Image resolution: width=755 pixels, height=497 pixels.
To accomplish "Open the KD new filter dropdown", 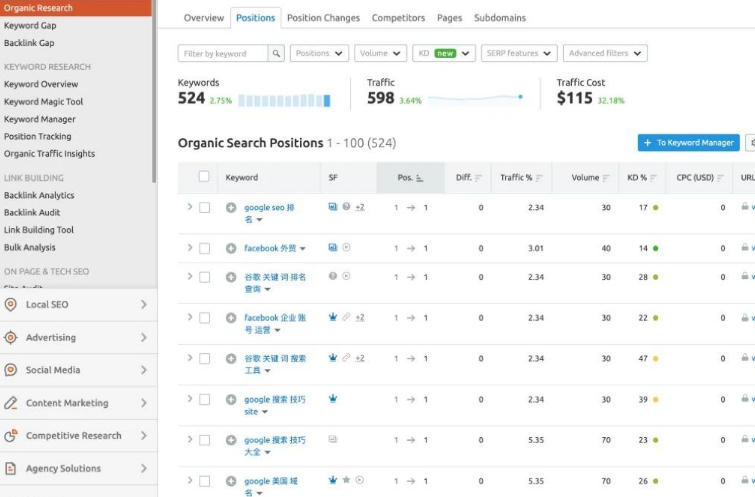I will click(444, 53).
